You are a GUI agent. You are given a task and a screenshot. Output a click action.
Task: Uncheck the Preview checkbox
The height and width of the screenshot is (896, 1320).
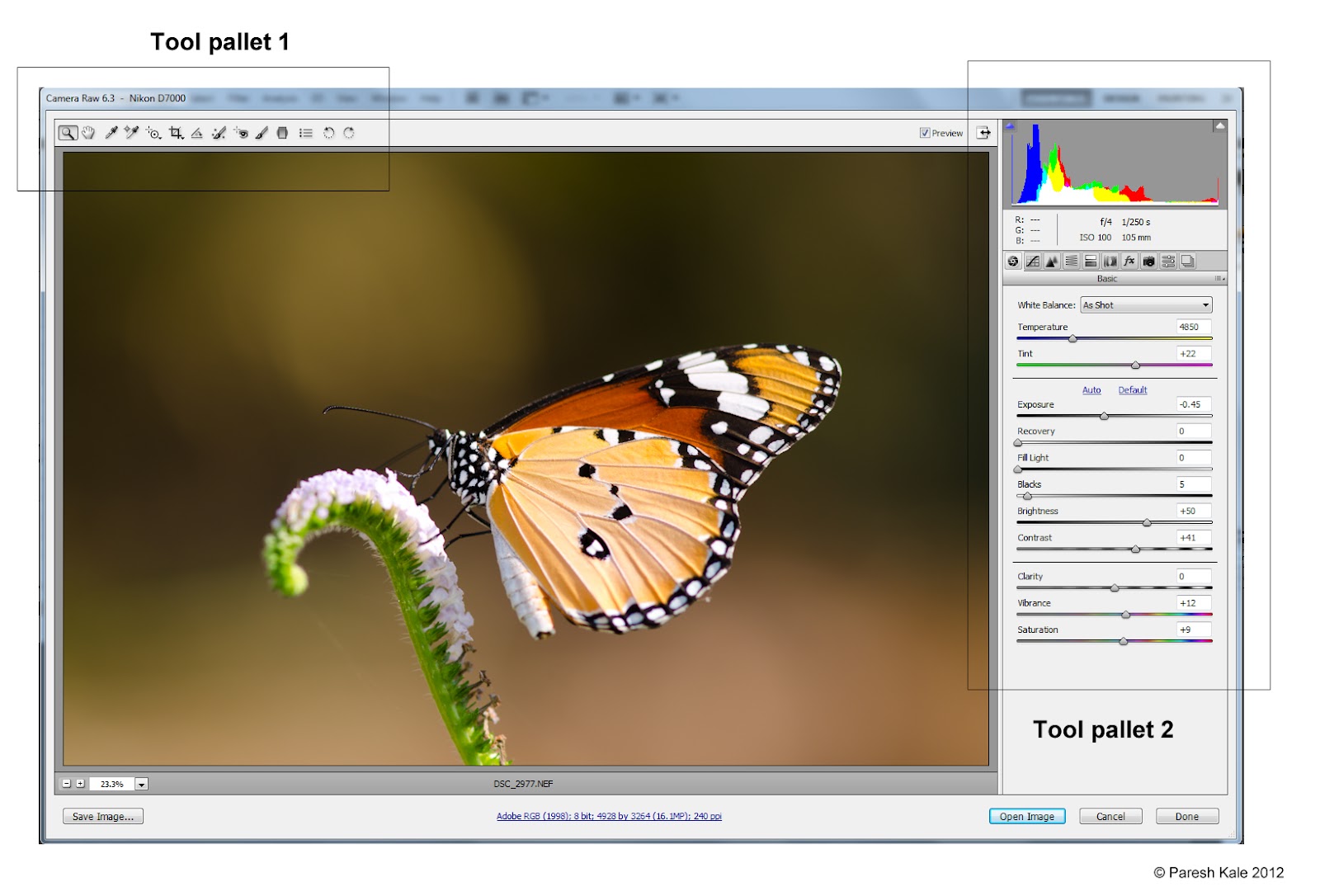pyautogui.click(x=924, y=132)
